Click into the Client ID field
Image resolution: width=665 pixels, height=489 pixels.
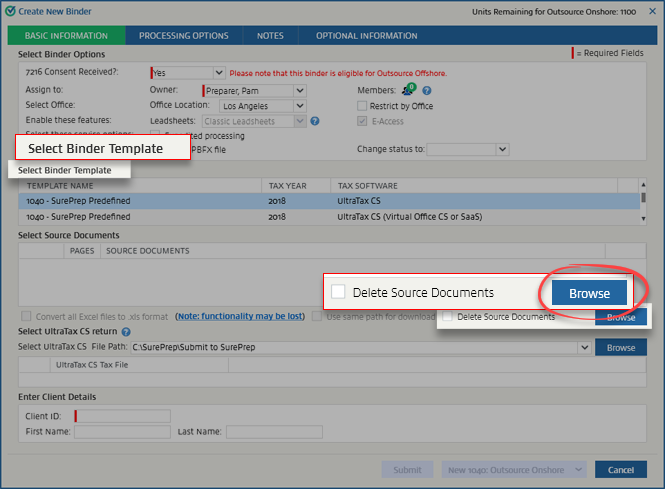(124, 416)
